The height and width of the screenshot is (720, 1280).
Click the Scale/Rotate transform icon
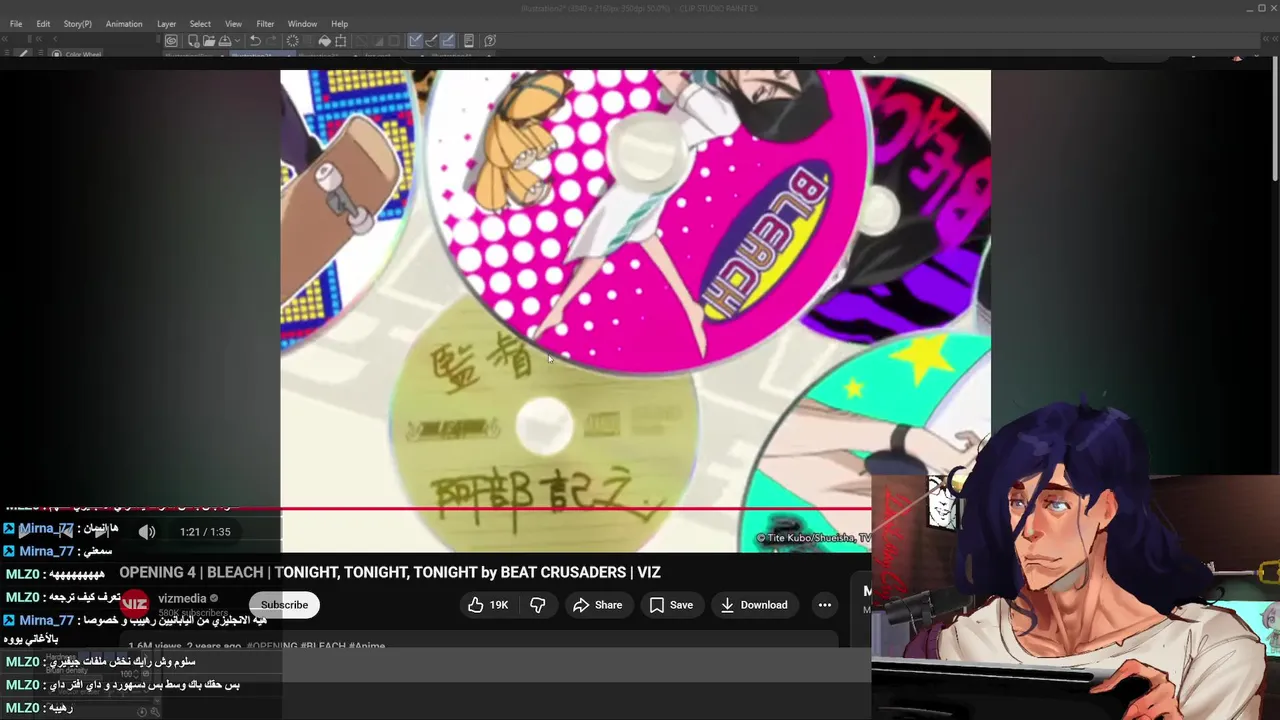click(x=341, y=41)
